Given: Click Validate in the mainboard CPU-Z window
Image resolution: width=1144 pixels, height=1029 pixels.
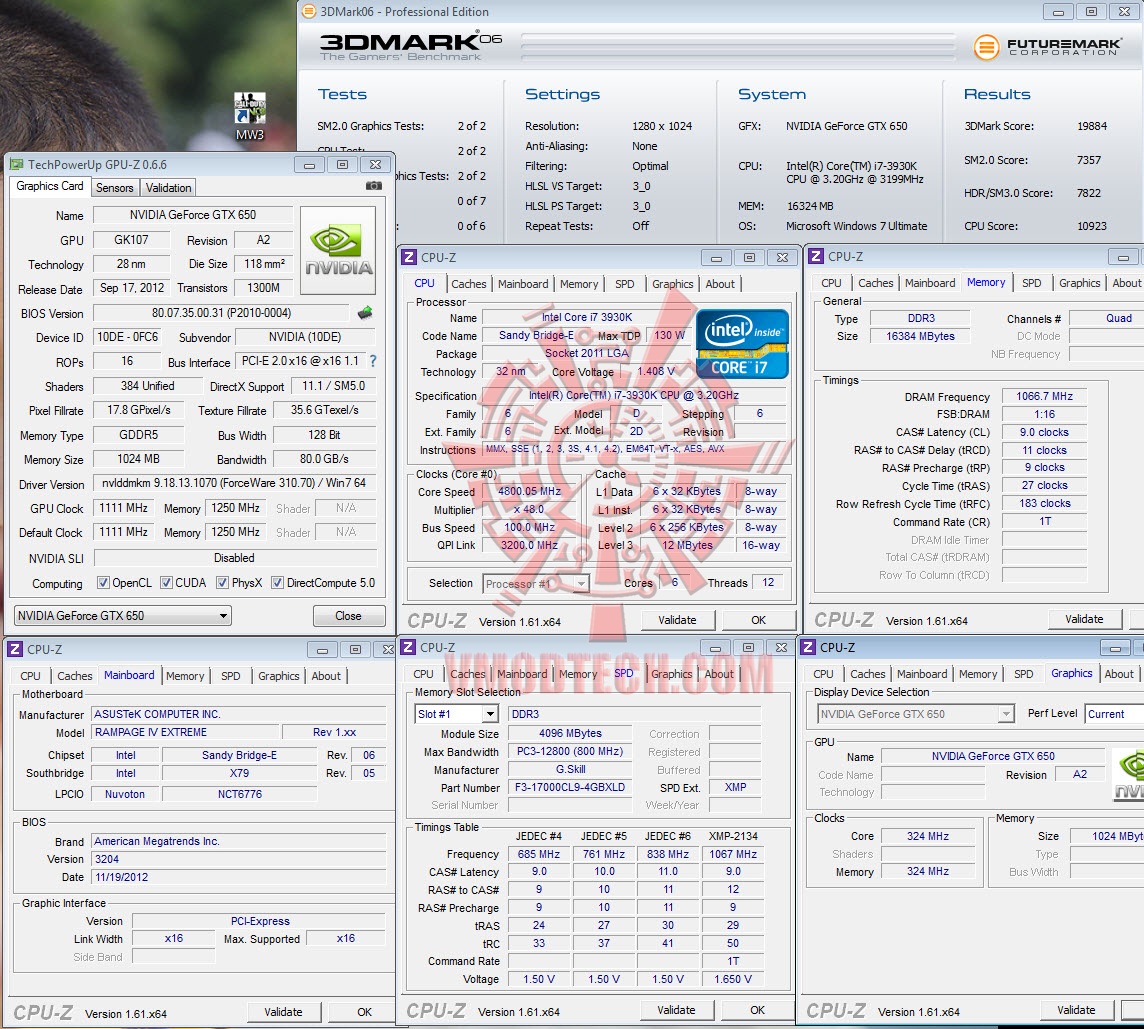Looking at the screenshot, I should [283, 1011].
